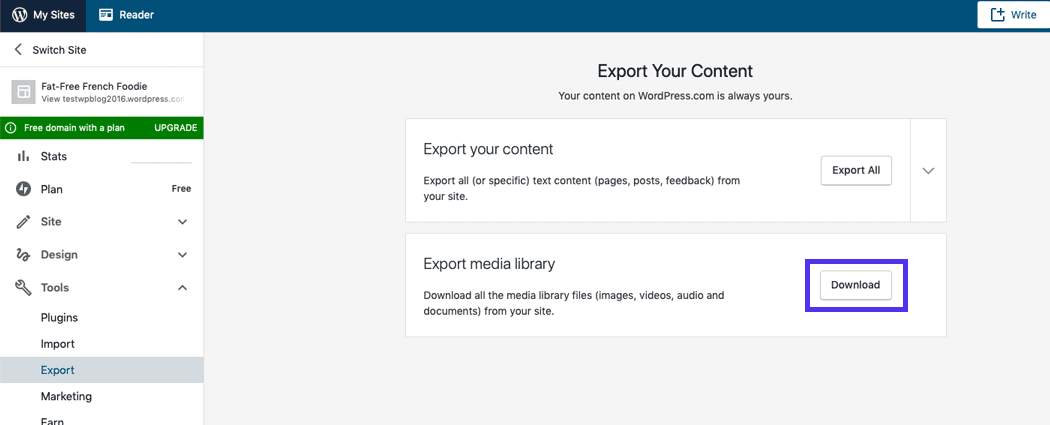Click the Tools wrench icon
Screen dimensions: 1050x425
coord(23,288)
